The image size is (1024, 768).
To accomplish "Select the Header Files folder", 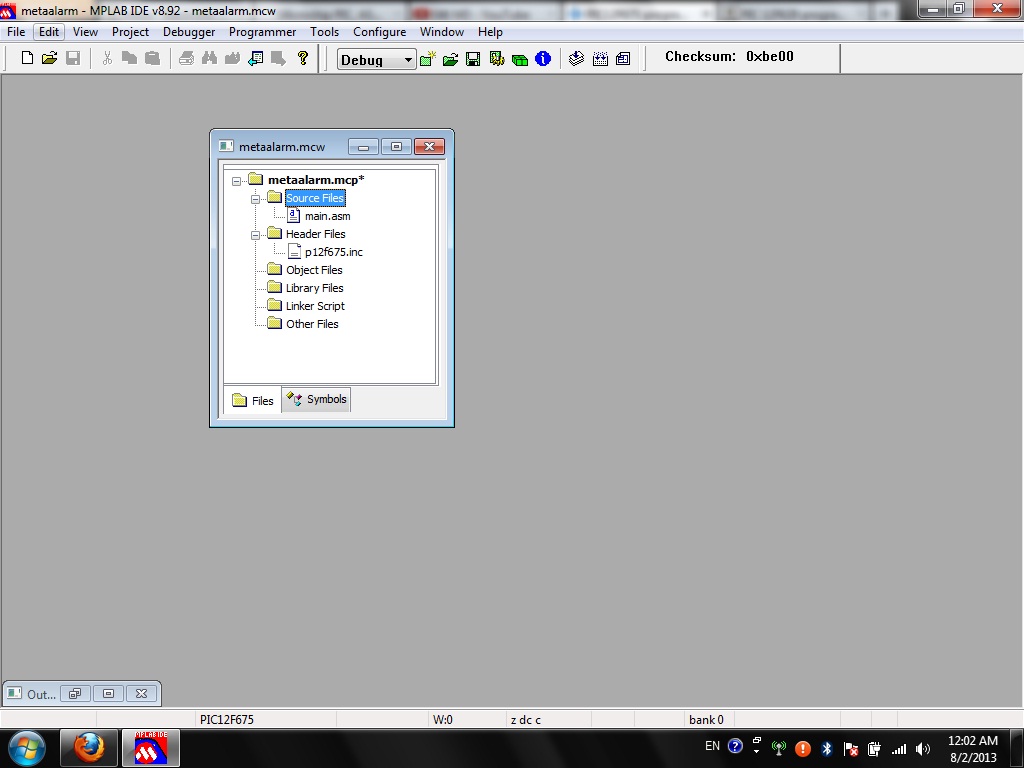I will pyautogui.click(x=315, y=234).
